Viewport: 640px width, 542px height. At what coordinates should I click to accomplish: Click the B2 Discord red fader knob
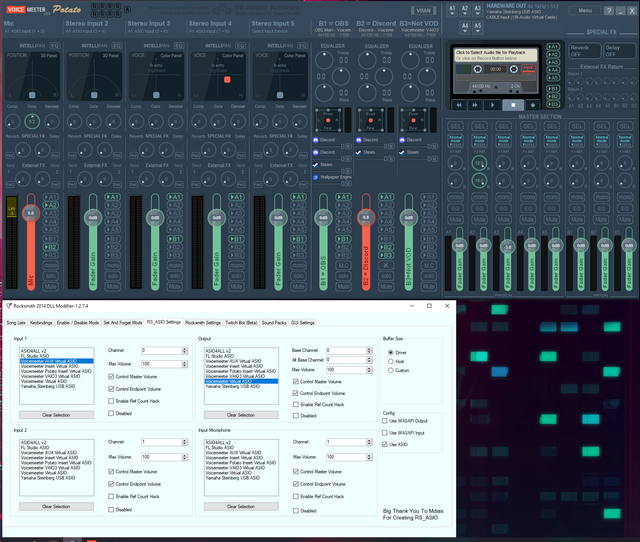pyautogui.click(x=366, y=217)
